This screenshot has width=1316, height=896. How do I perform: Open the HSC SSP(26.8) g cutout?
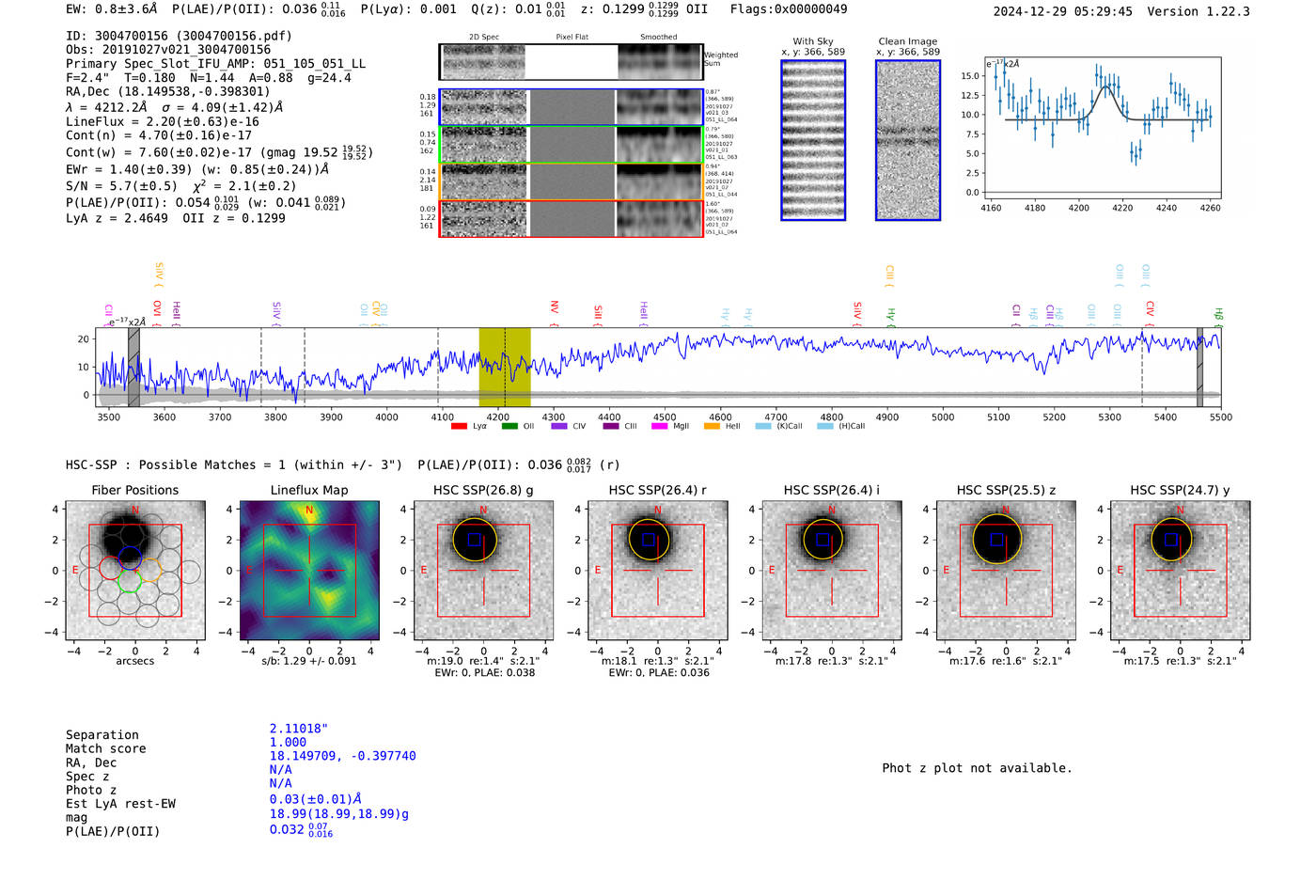click(483, 571)
